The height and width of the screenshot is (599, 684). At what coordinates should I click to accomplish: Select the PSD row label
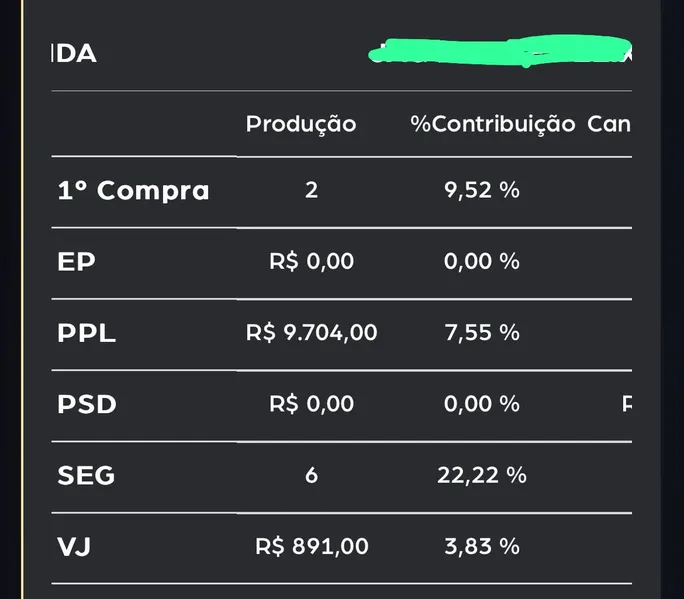click(x=87, y=404)
